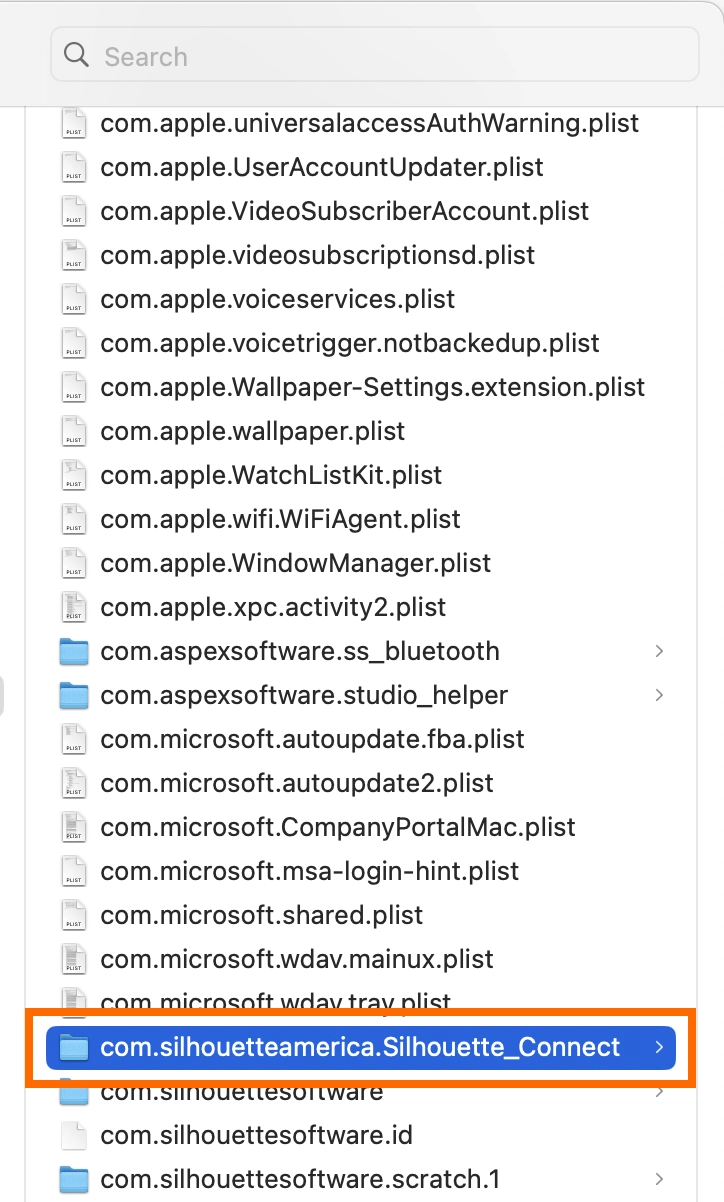Expand the com.silhouettesoftware.scratch.1 folder chevron
Screen dimensions: 724x1202
point(659,1180)
